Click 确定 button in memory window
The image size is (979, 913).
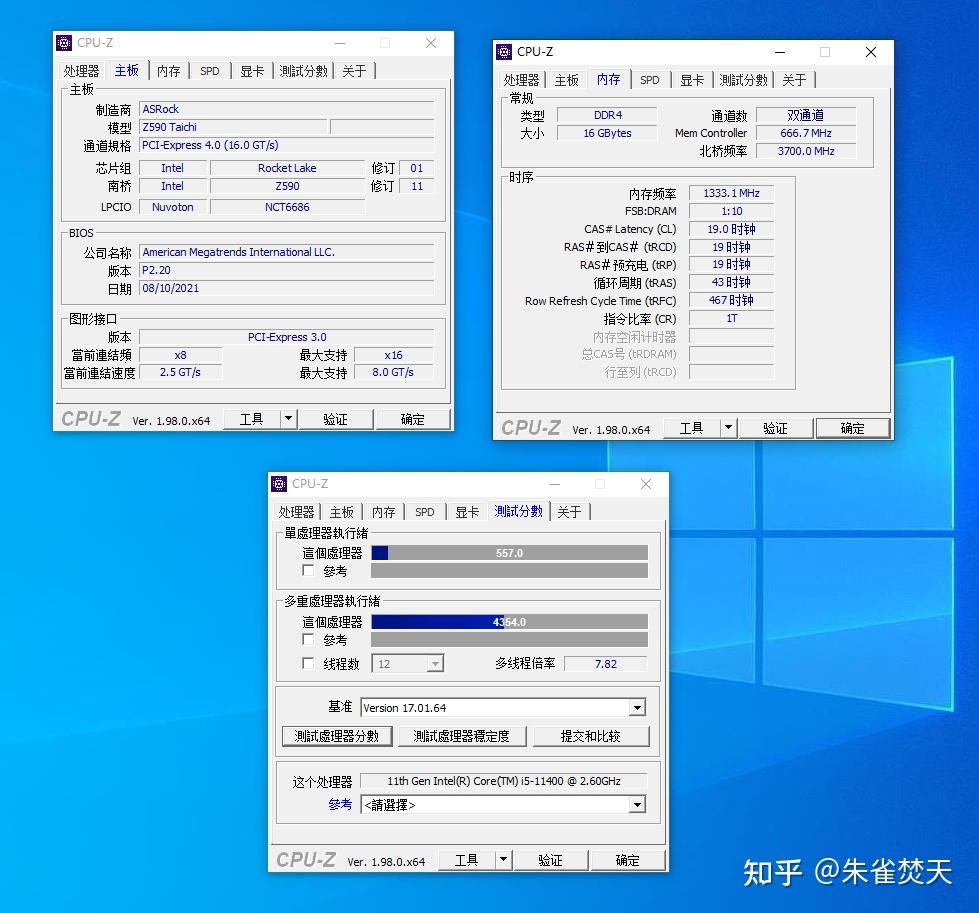click(852, 428)
